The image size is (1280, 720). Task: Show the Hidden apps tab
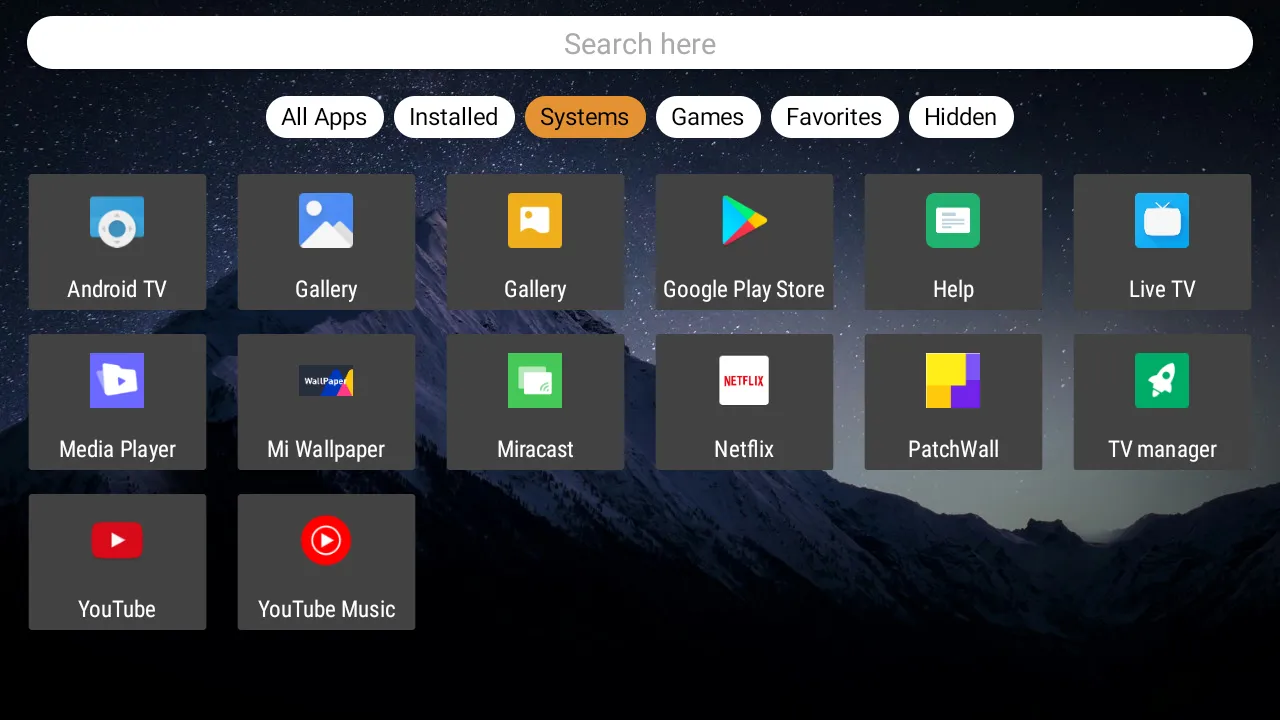(x=961, y=117)
